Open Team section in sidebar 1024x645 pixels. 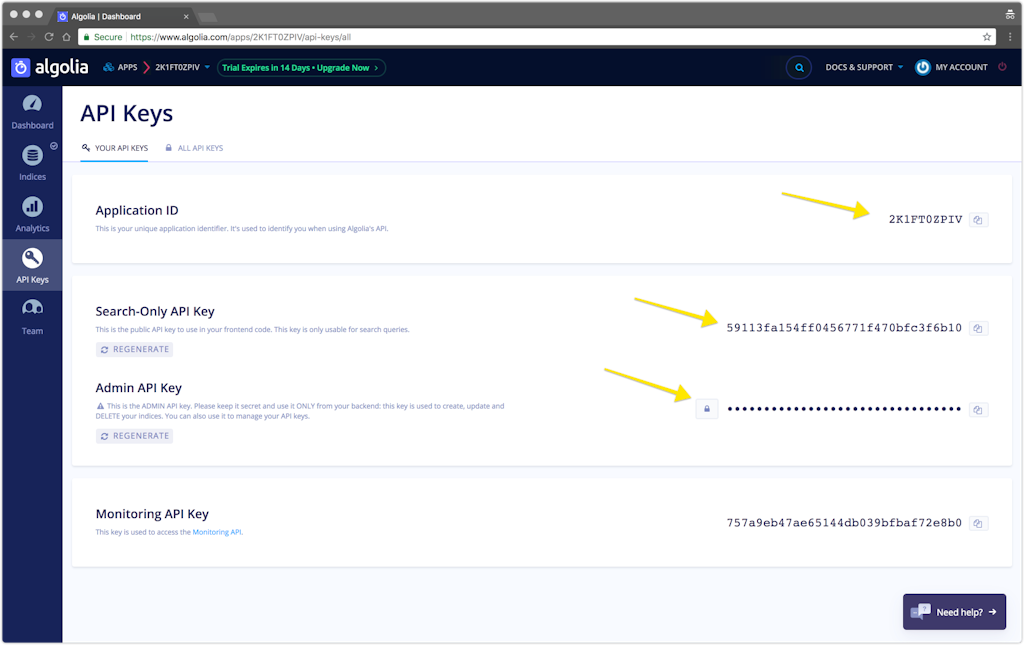32,316
